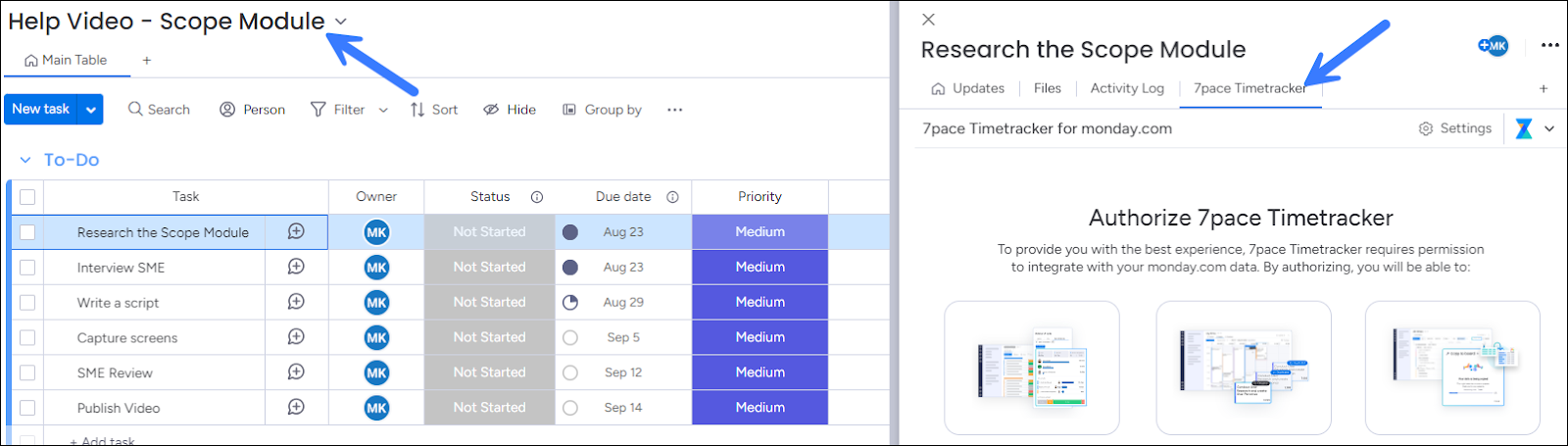Open the Filter dropdown chevron
The width and height of the screenshot is (1568, 446).
(383, 110)
